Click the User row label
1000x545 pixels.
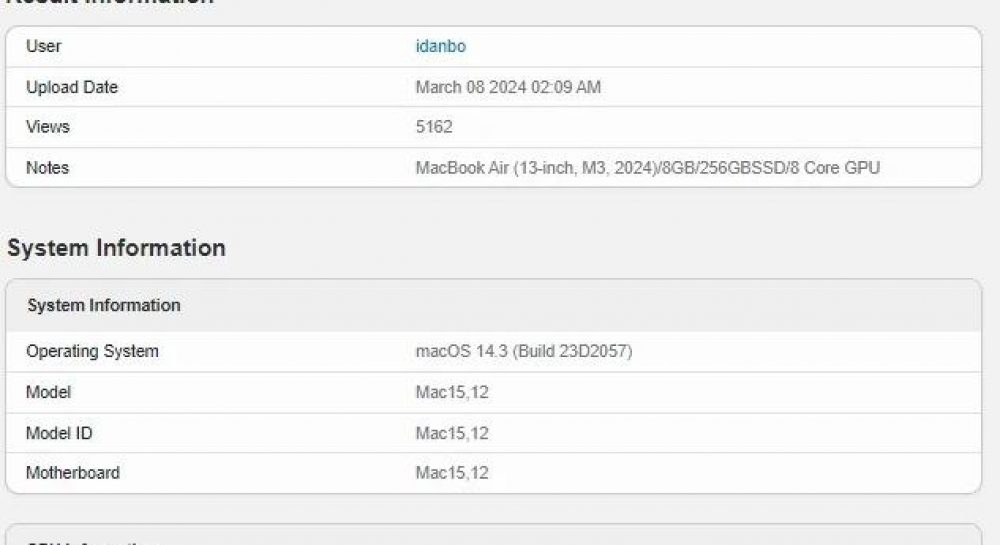(43, 46)
